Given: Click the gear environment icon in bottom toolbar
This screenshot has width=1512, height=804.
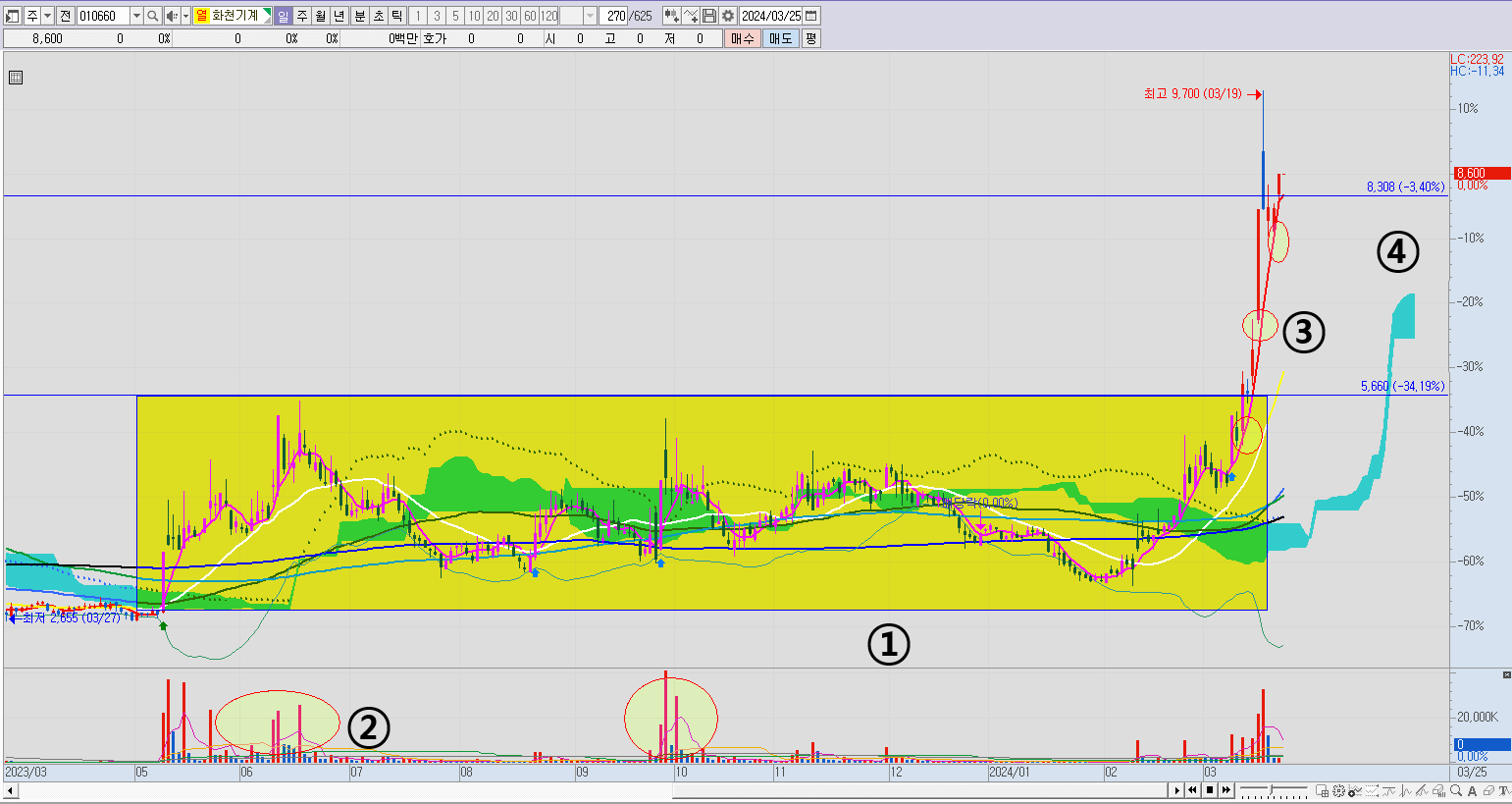Looking at the screenshot, I should click(1338, 790).
